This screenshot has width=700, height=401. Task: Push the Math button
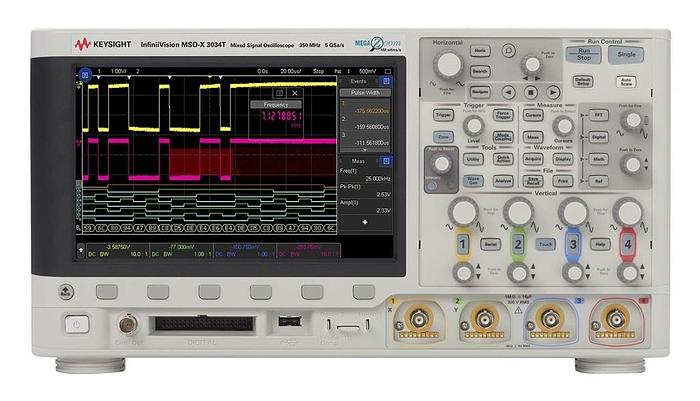pos(599,159)
